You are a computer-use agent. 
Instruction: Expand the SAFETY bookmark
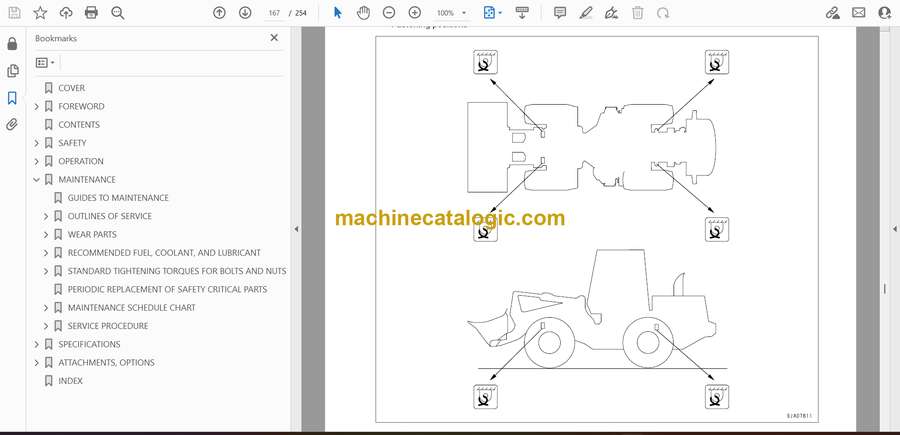tap(37, 143)
